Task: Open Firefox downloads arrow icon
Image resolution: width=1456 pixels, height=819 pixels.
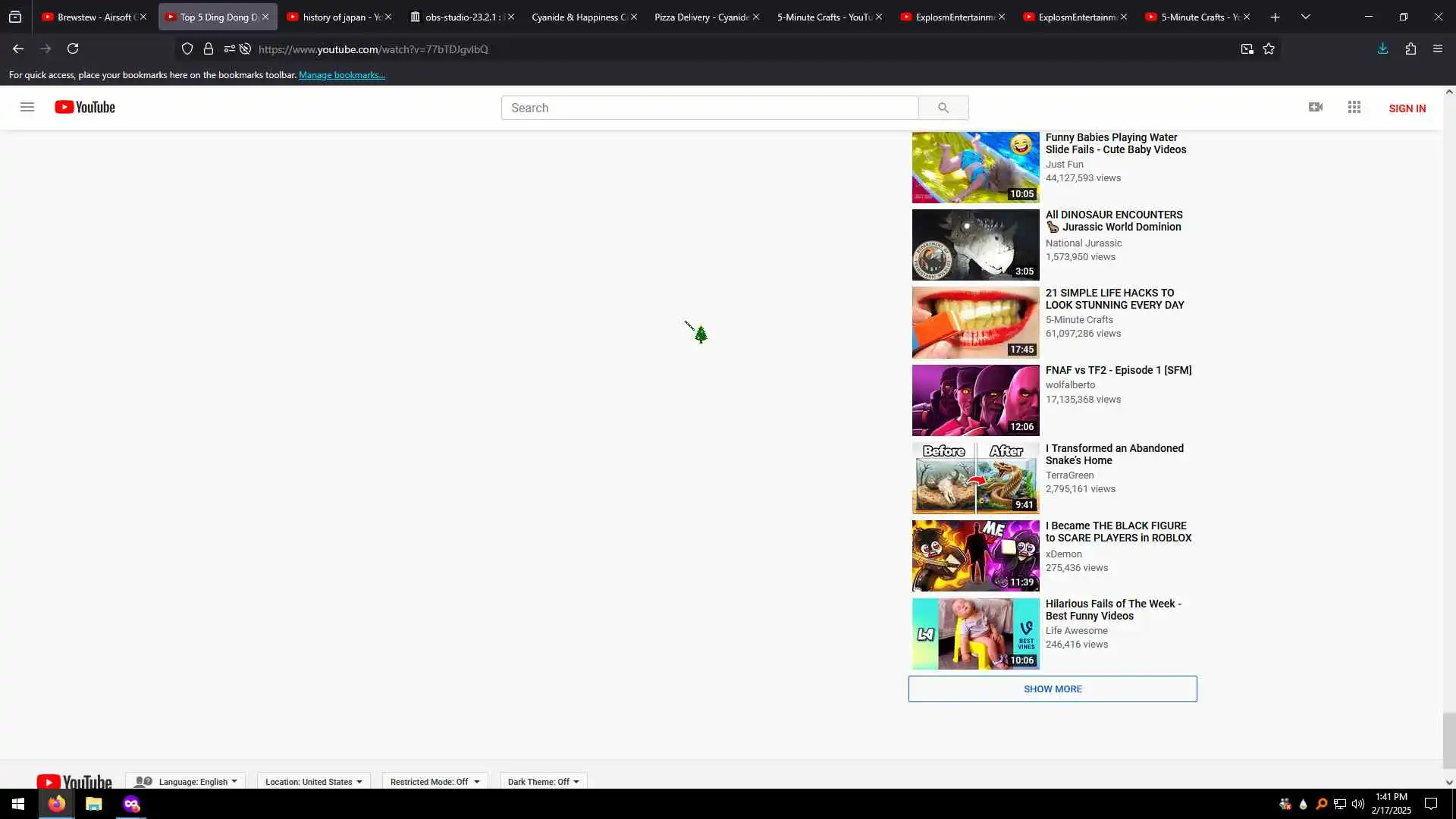Action: pos(1382,49)
